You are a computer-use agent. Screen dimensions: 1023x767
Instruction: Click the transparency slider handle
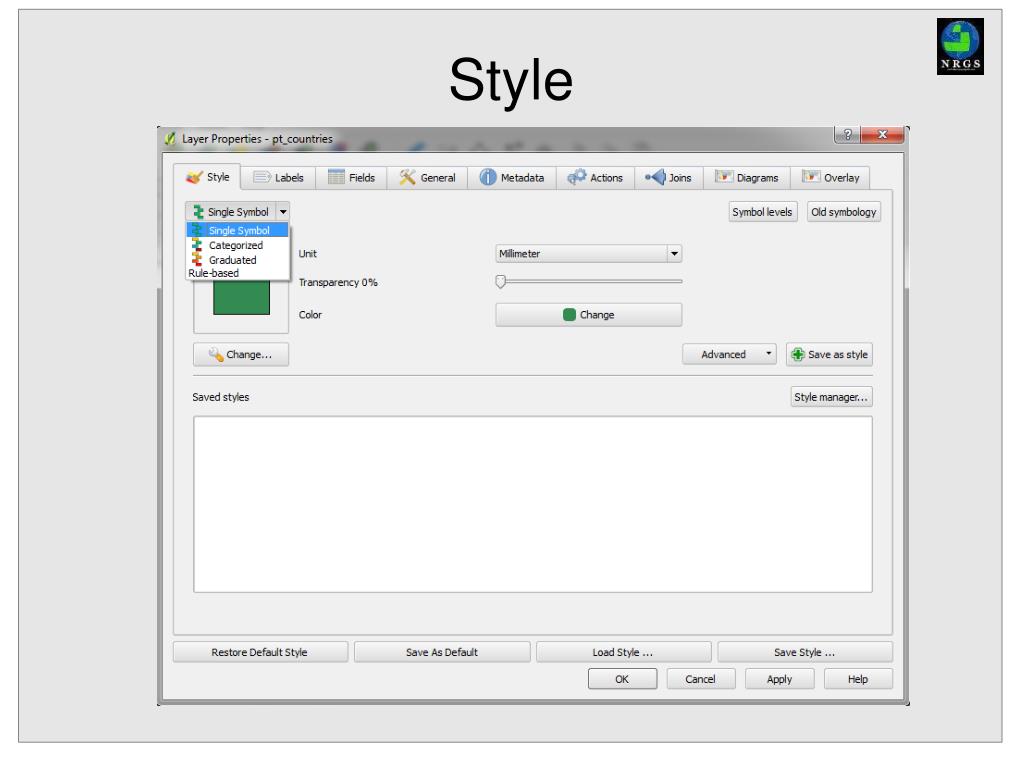click(x=502, y=282)
